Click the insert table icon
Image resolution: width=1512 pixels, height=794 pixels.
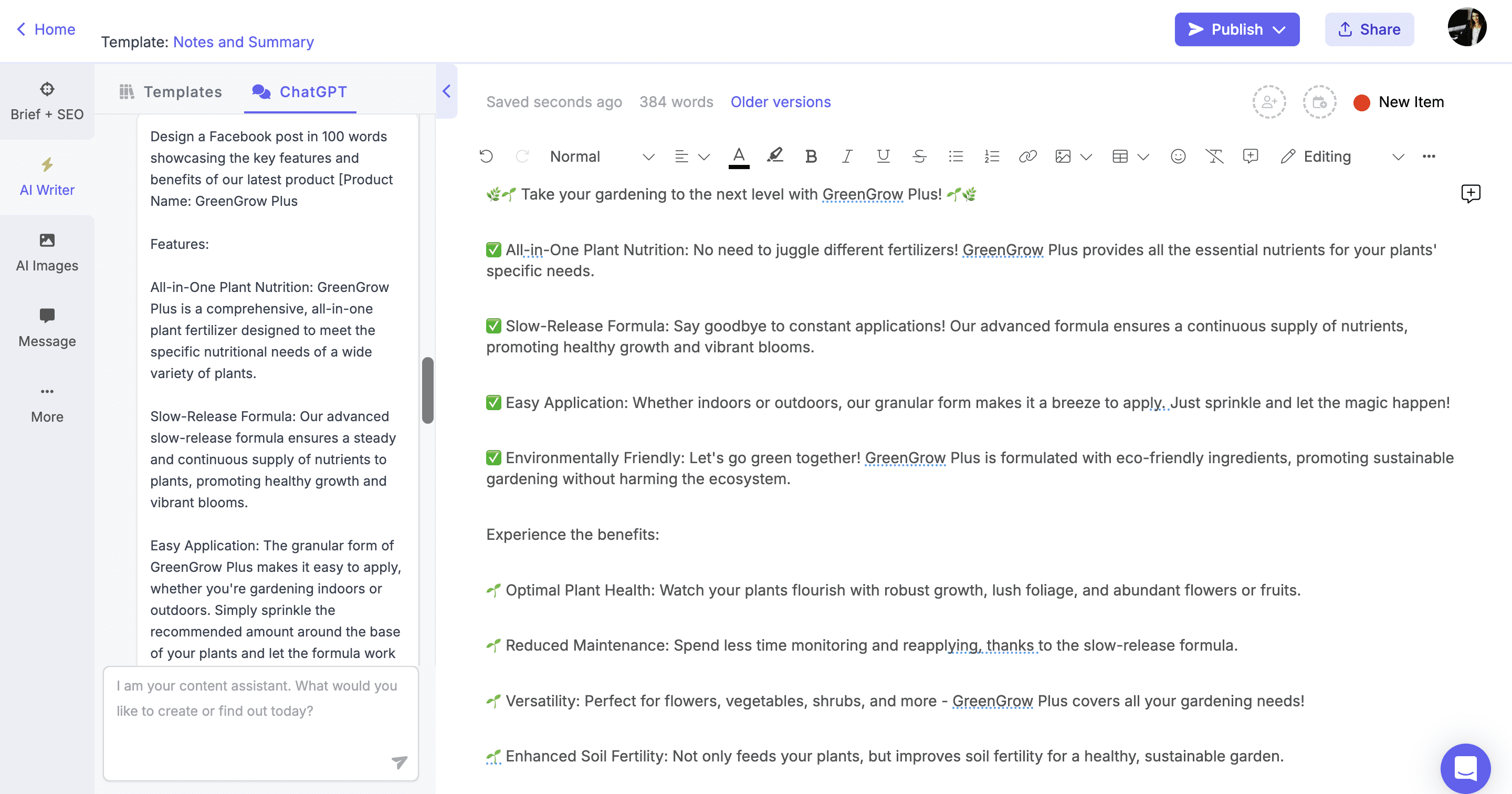(x=1120, y=156)
